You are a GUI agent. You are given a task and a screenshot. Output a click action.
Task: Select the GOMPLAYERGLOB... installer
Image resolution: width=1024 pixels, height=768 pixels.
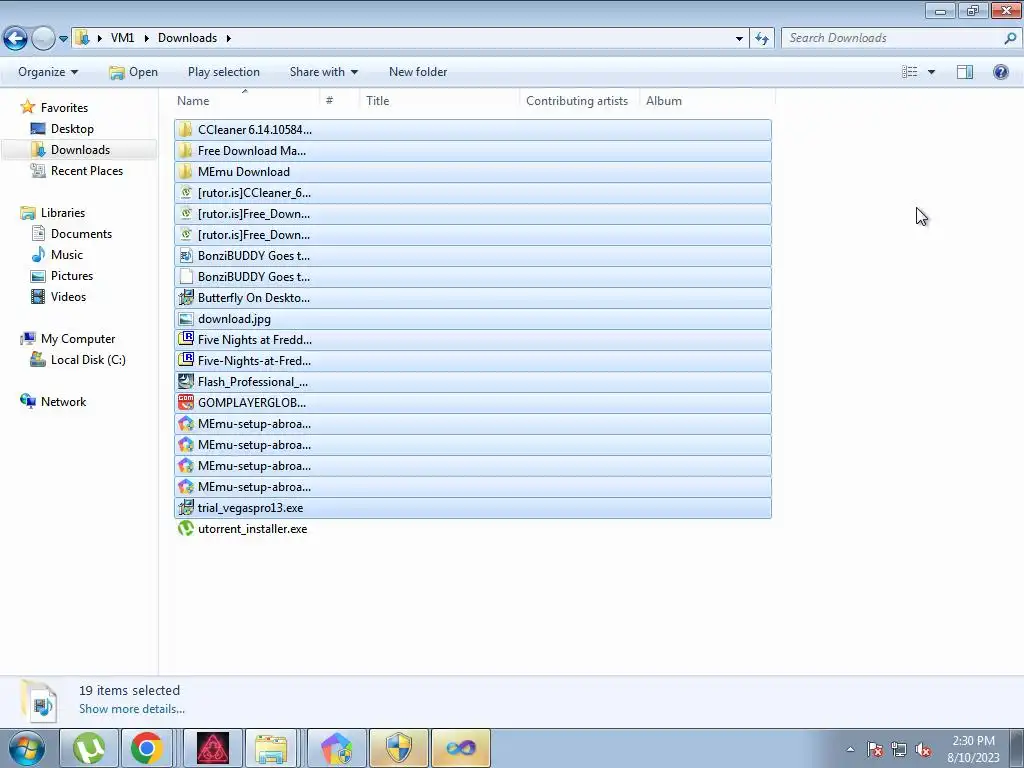[473, 402]
